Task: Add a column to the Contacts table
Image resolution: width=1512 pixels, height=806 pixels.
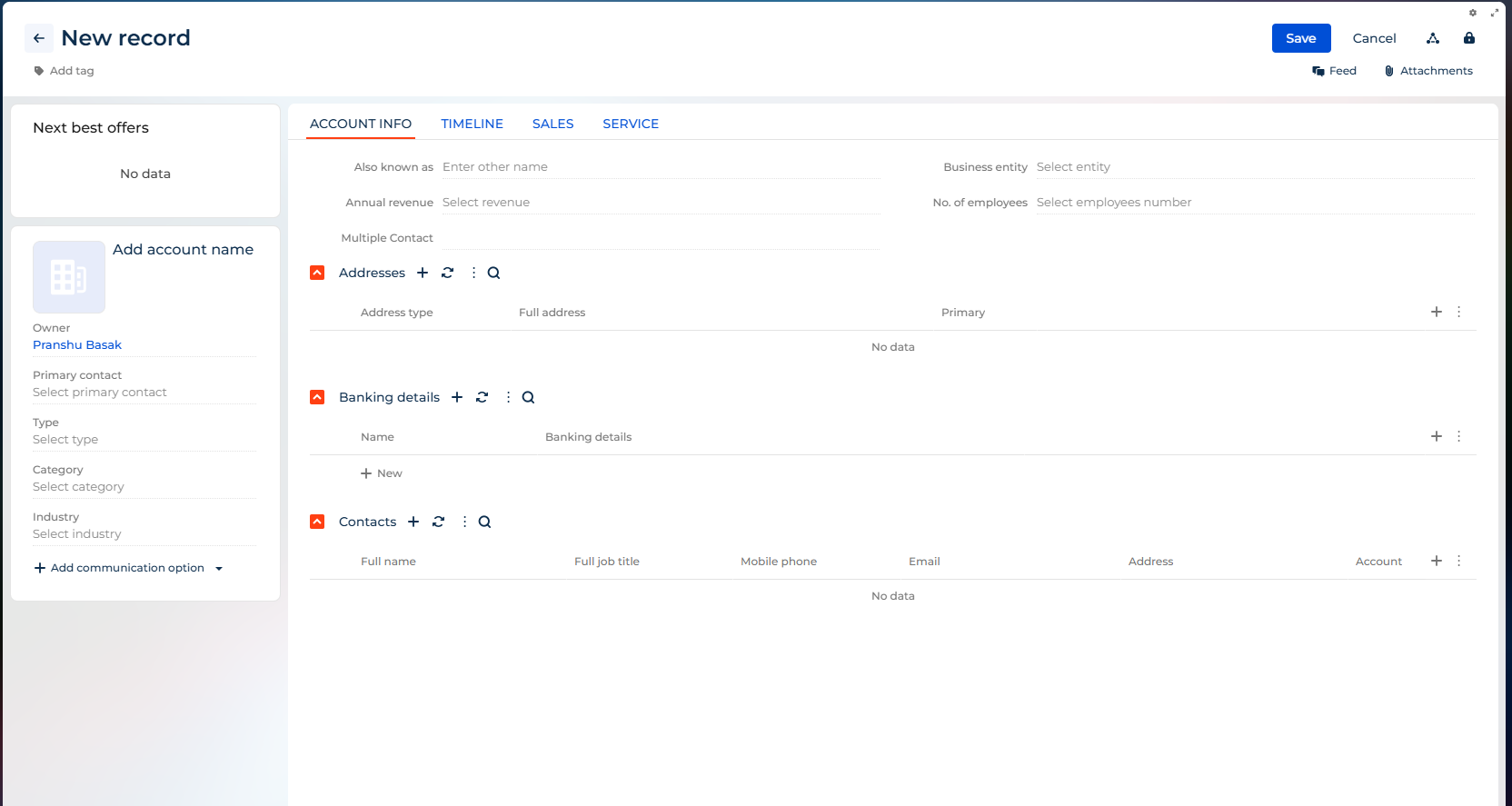Action: pos(1437,561)
